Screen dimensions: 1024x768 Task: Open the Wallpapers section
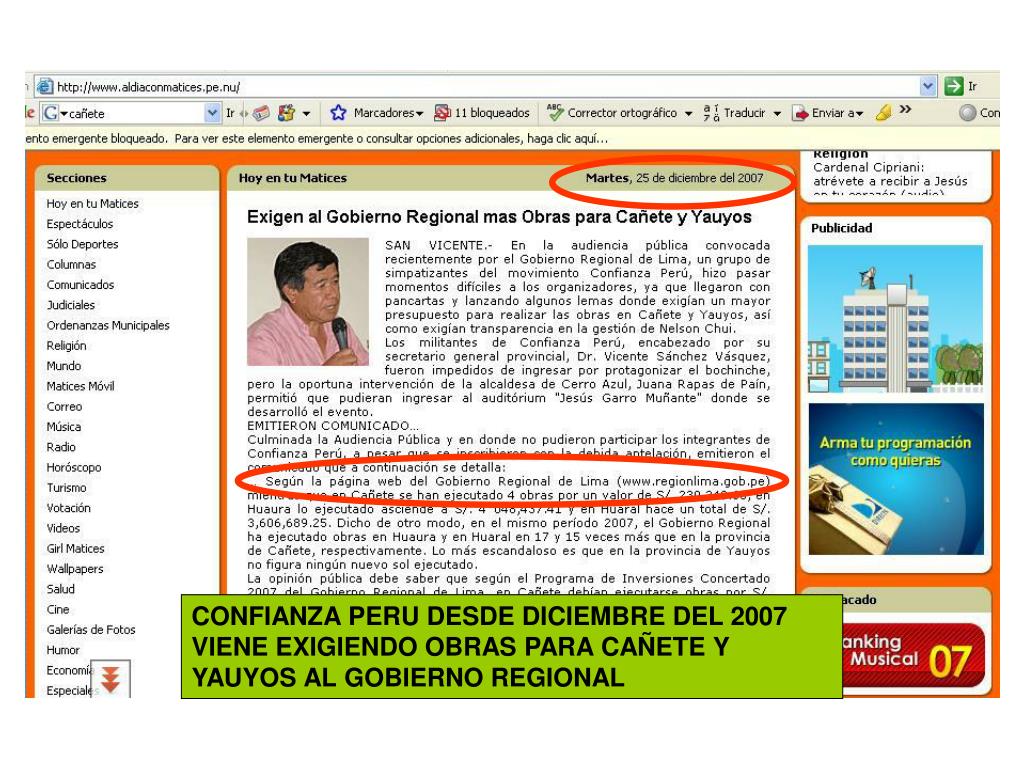(74, 569)
